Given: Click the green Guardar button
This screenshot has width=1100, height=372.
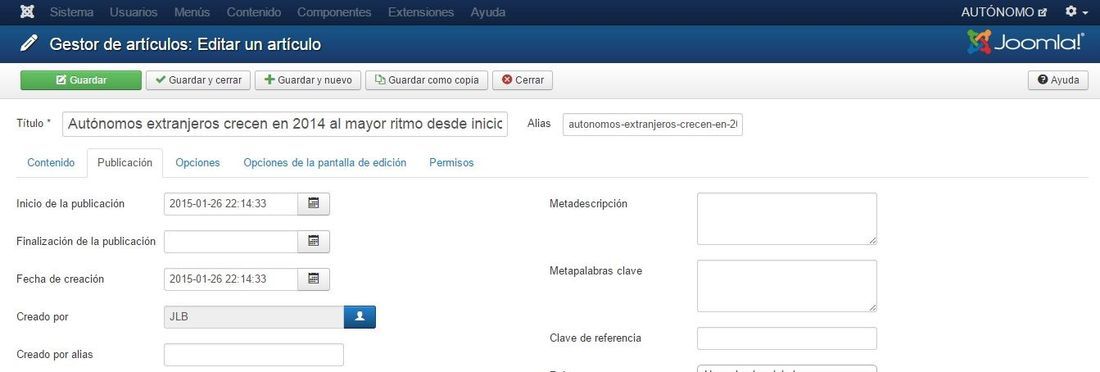Looking at the screenshot, I should 81,80.
